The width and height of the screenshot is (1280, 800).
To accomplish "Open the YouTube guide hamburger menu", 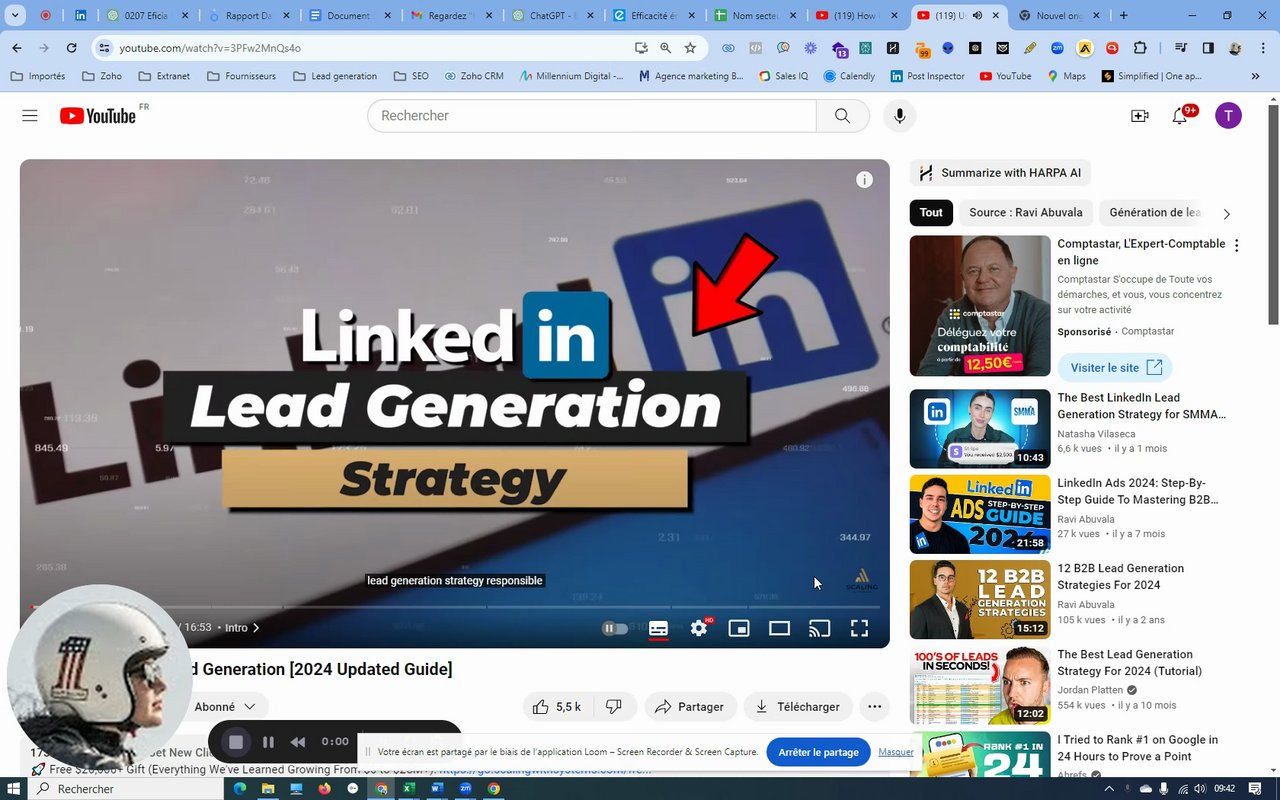I will point(30,116).
